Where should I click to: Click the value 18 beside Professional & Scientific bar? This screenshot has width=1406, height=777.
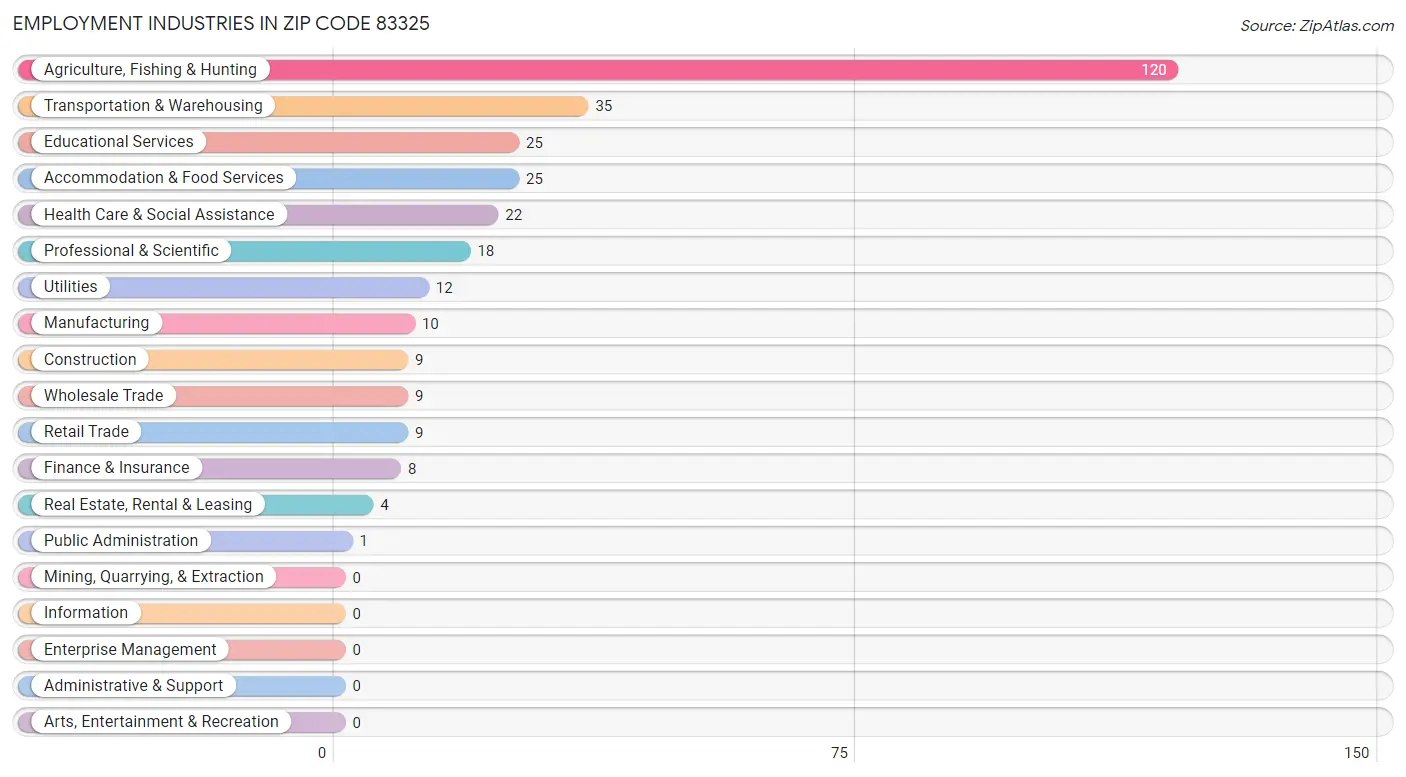tap(486, 251)
